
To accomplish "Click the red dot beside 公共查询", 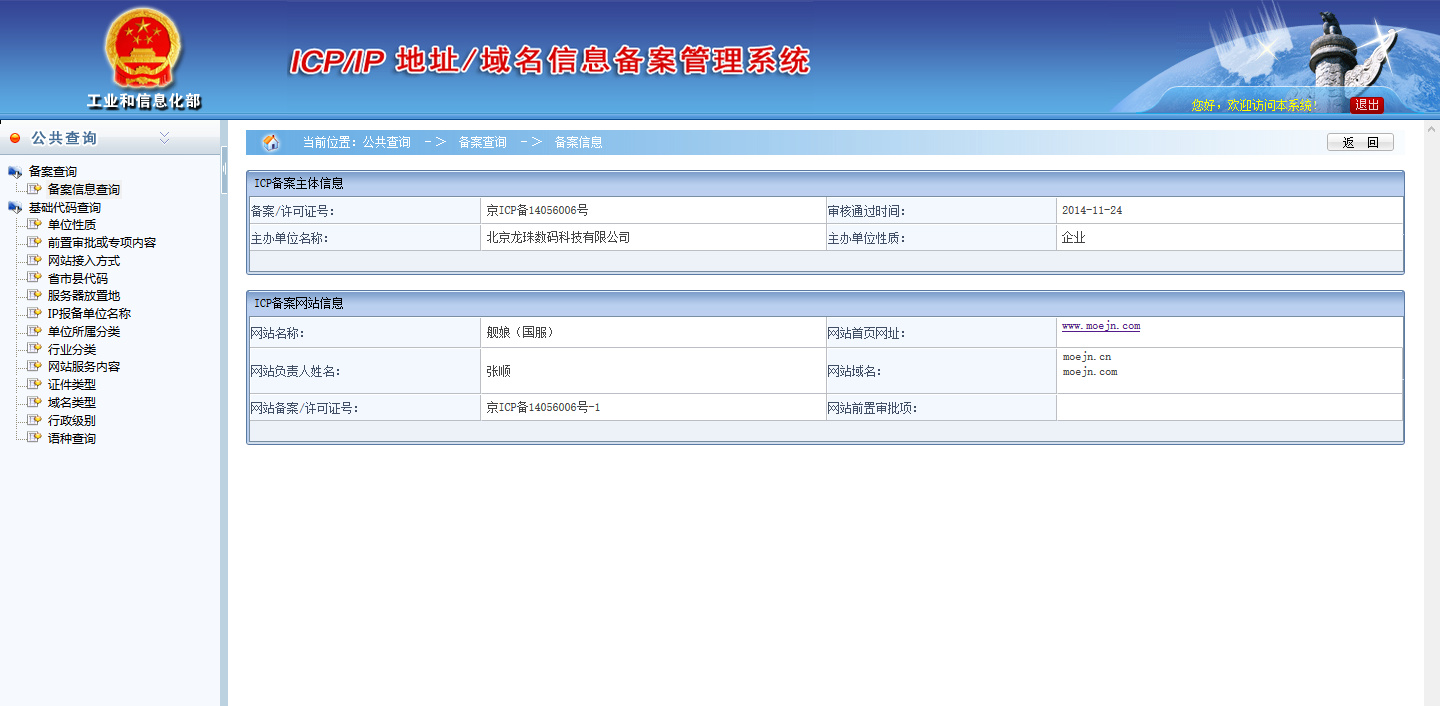I will (x=15, y=139).
